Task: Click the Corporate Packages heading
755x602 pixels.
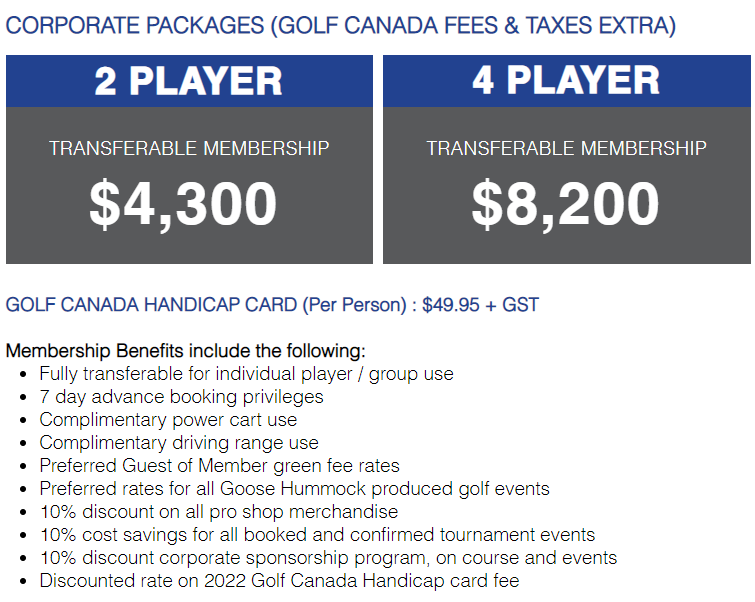Action: [340, 26]
